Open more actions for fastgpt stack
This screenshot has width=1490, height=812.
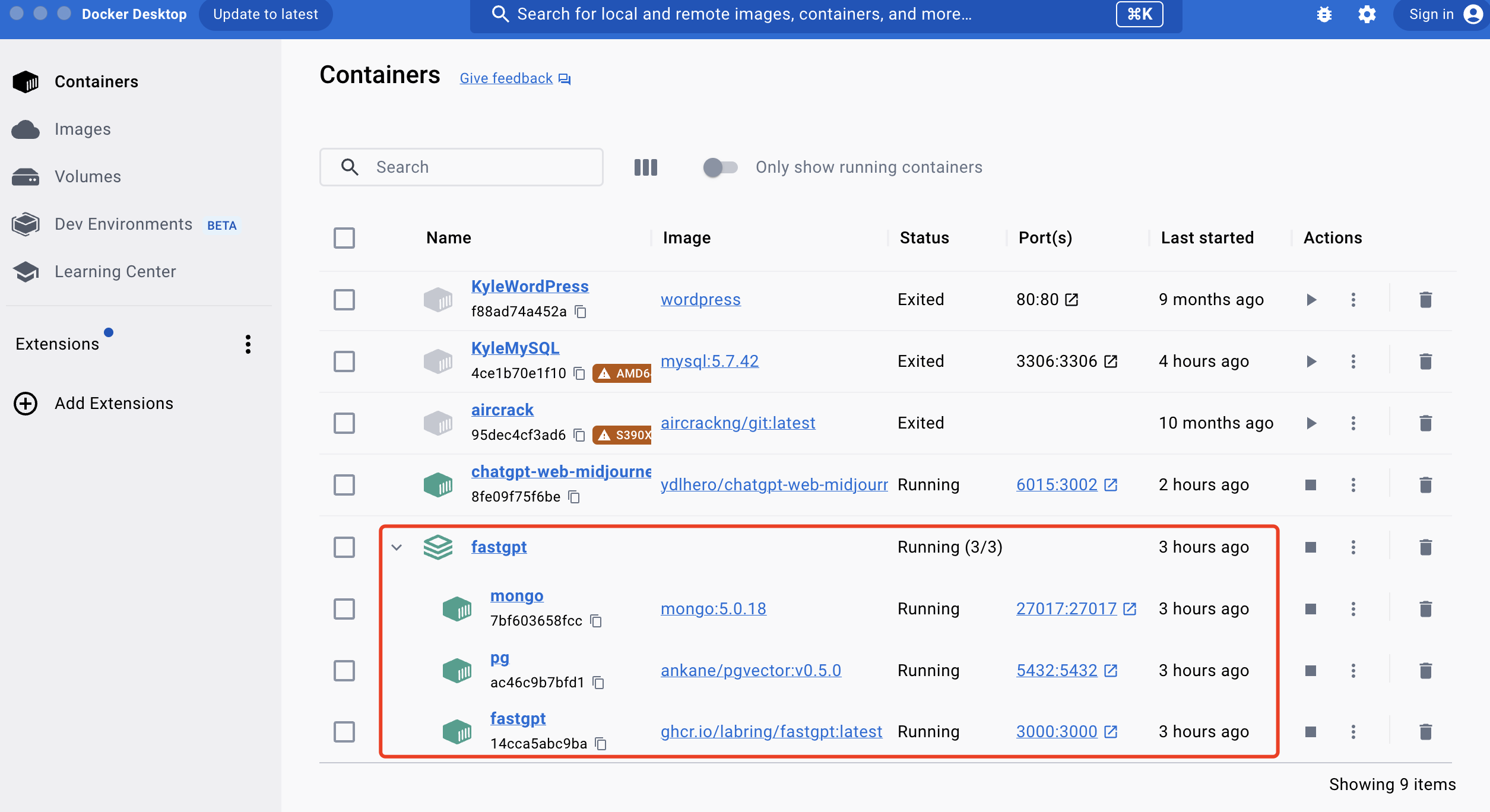click(x=1353, y=547)
